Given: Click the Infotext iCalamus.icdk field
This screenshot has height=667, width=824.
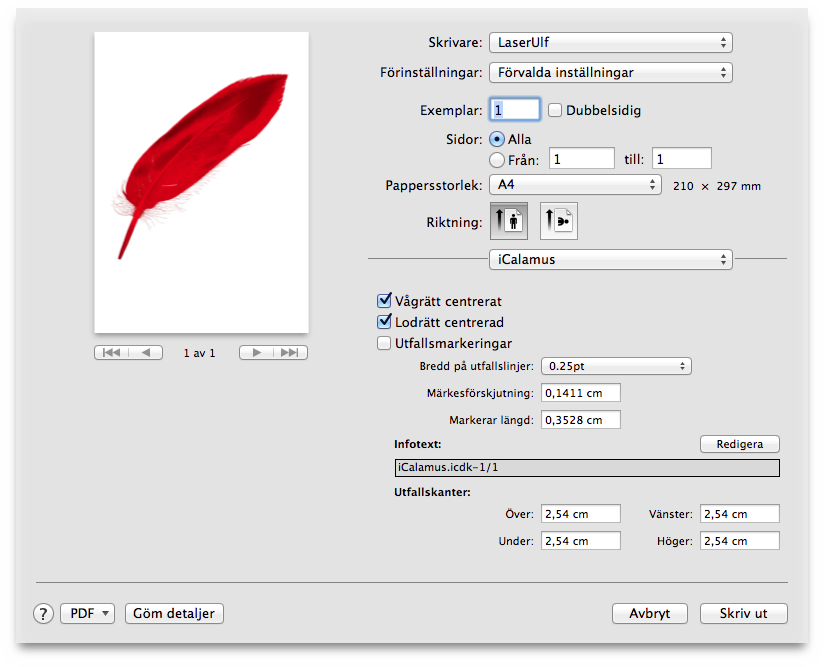Looking at the screenshot, I should [x=587, y=468].
